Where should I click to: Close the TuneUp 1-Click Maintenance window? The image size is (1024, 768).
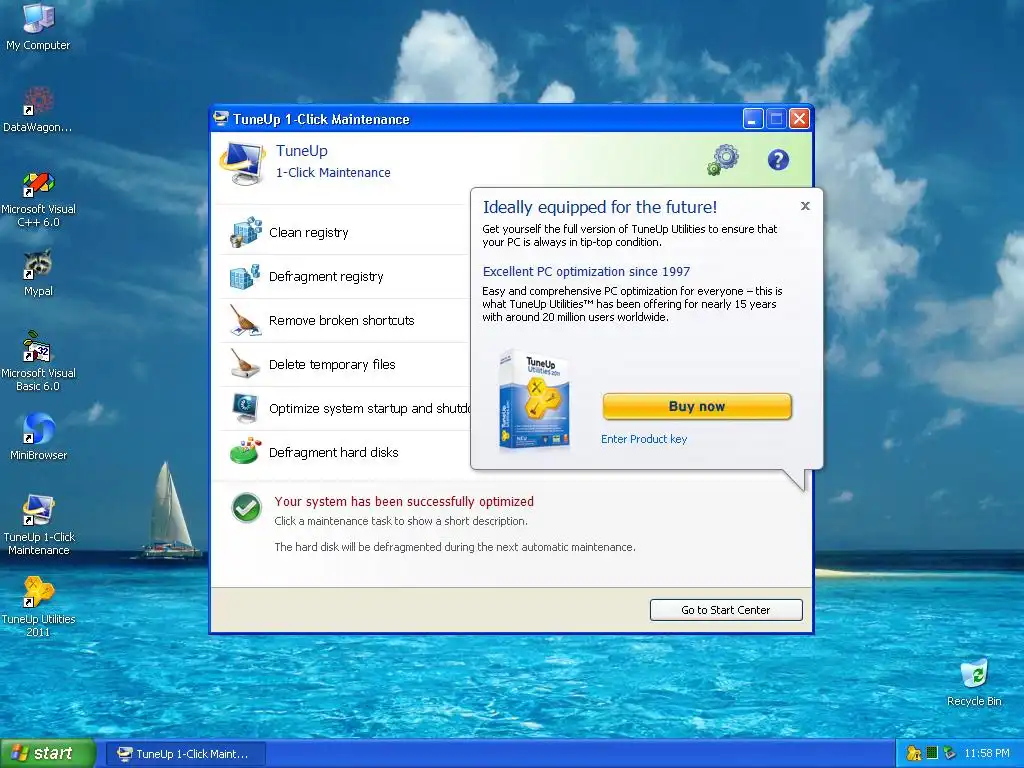click(799, 119)
